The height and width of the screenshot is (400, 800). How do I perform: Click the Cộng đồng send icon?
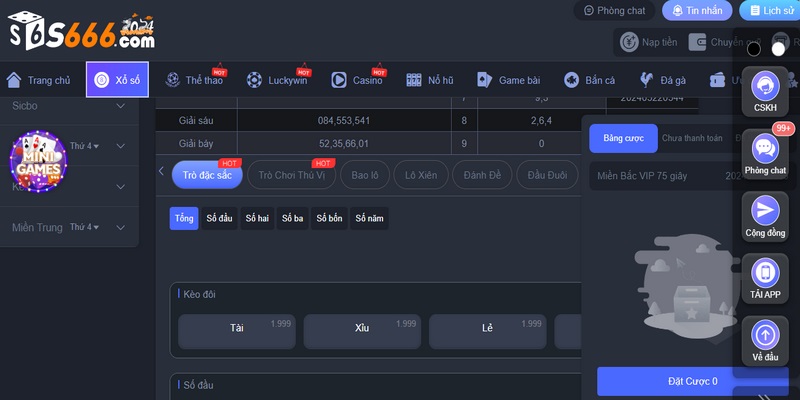point(766,210)
